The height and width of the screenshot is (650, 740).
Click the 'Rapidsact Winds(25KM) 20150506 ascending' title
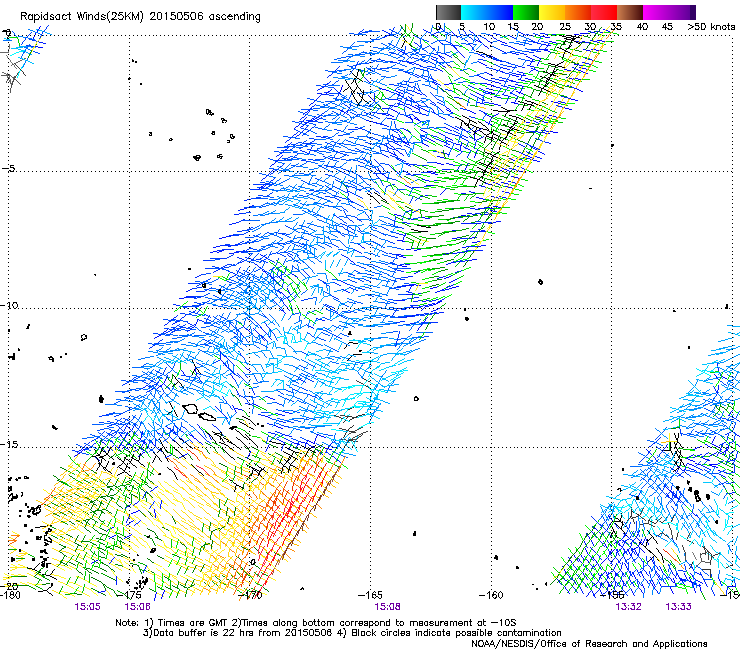[x=140, y=17]
